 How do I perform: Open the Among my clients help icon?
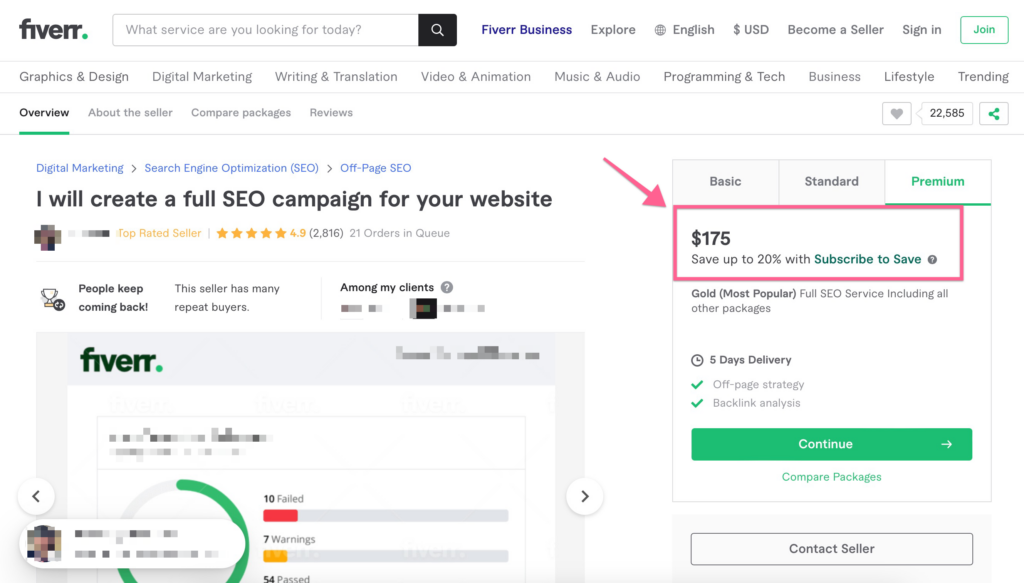(x=447, y=287)
